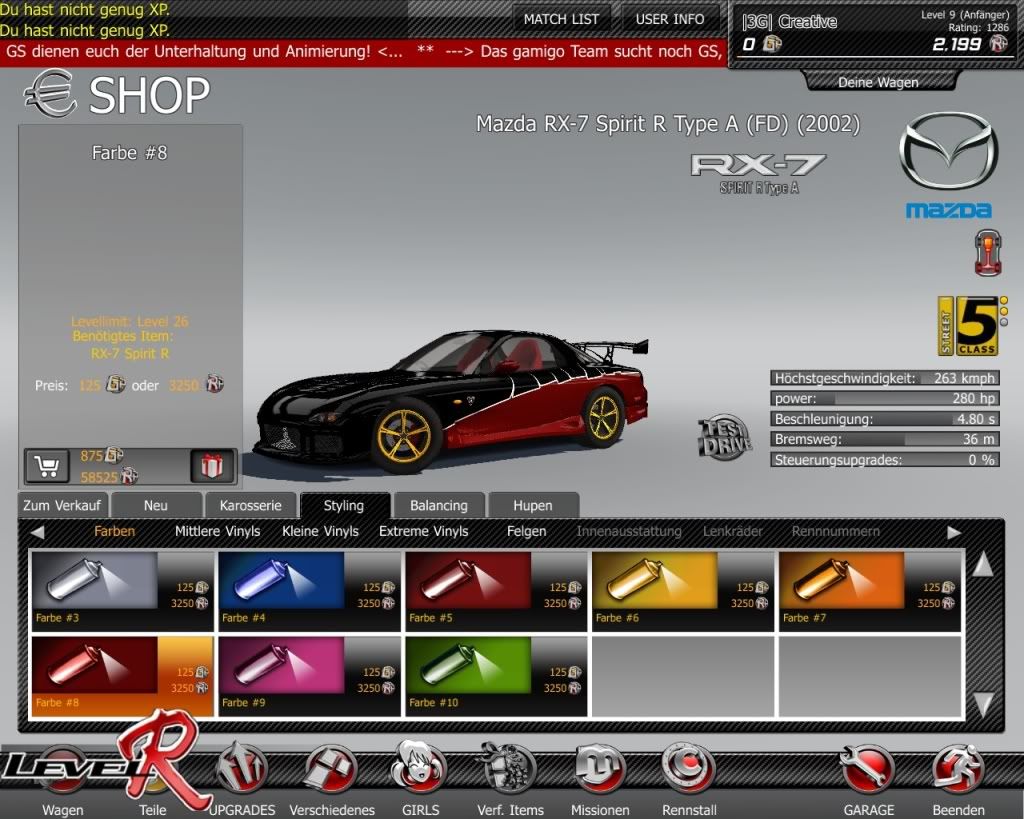Switch to the Balancing tab
Image resolution: width=1024 pixels, height=819 pixels.
[438, 506]
